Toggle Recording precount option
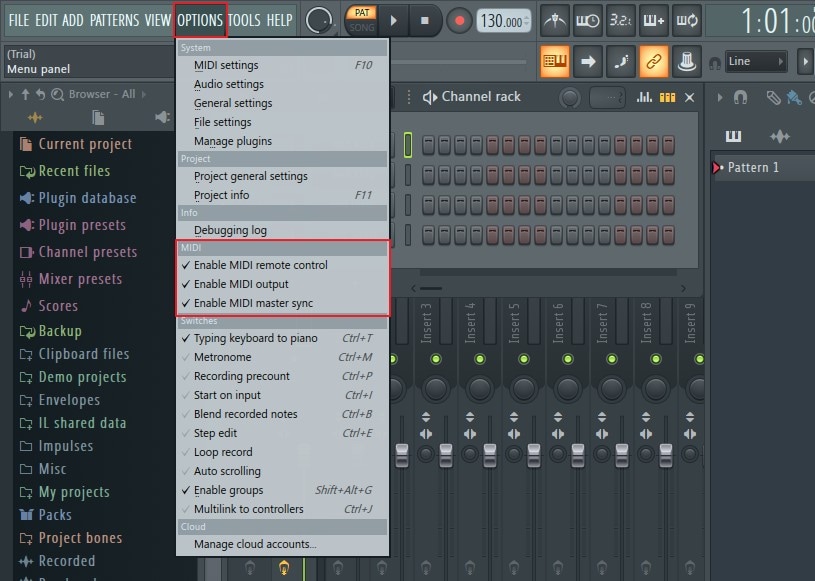The image size is (815, 581). click(x=283, y=376)
